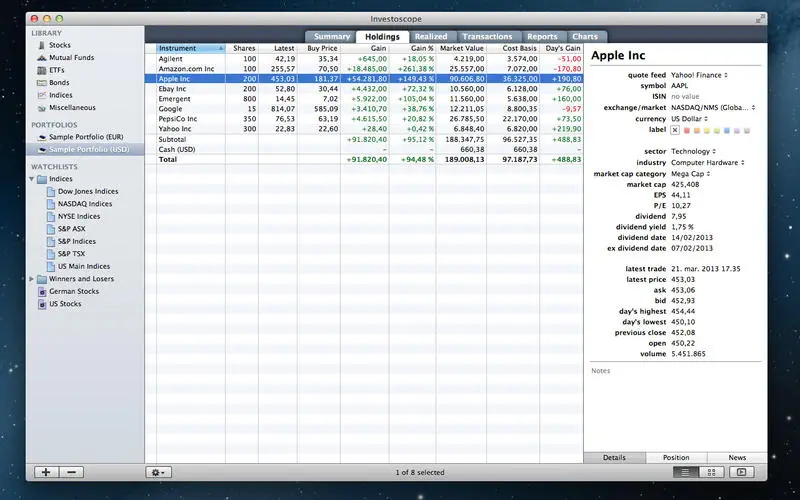Click the Winners and Losers folder icon
Image resolution: width=800 pixels, height=500 pixels.
tap(42, 279)
